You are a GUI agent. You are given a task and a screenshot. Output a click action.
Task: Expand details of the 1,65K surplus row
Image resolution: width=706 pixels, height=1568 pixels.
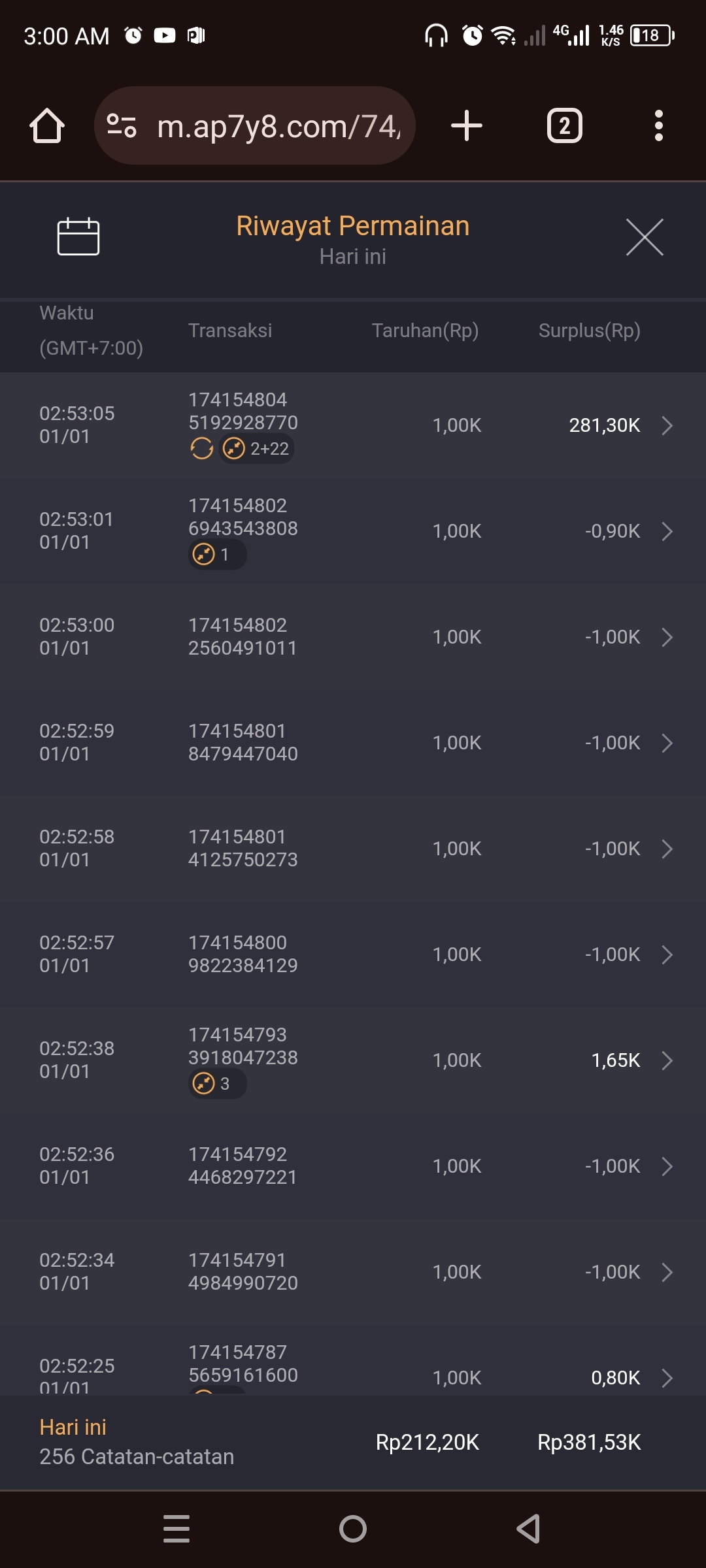[x=667, y=1060]
